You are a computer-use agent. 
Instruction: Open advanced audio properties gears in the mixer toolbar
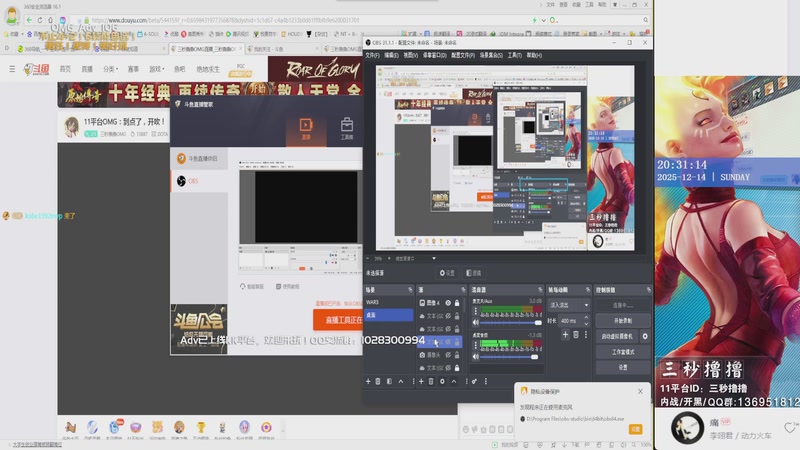[474, 381]
